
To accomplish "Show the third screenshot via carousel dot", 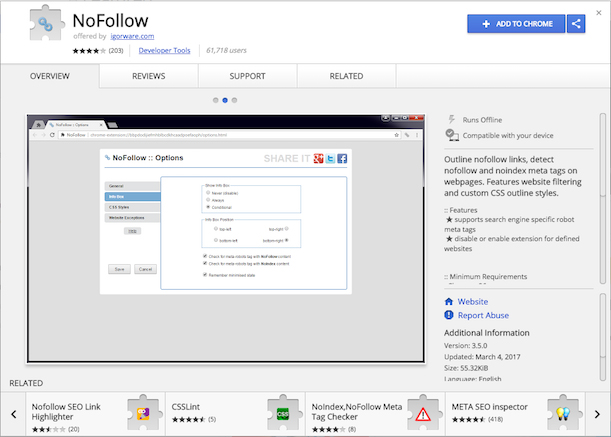I will [234, 100].
